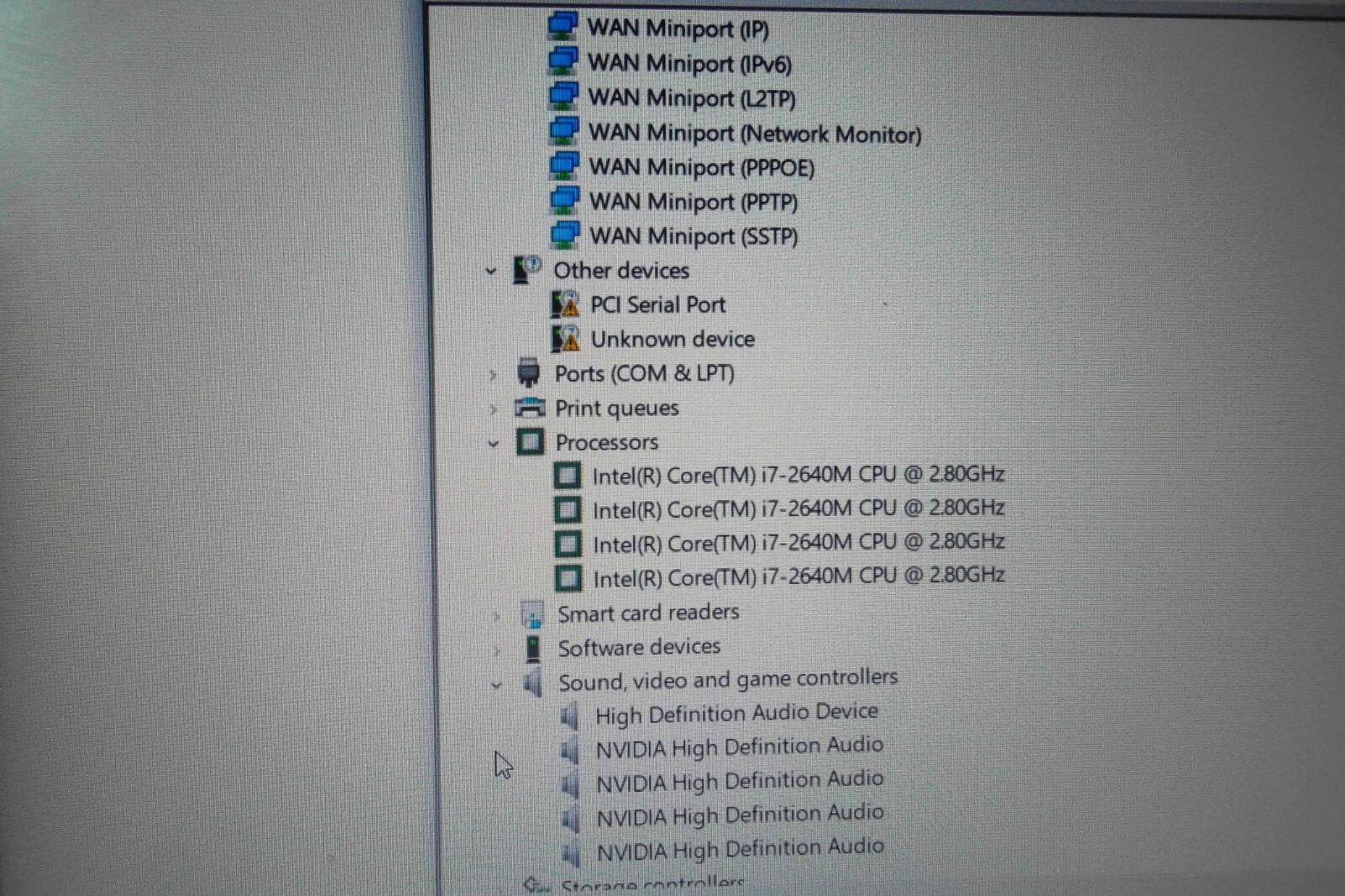Click the Print queues printer icon

530,408
